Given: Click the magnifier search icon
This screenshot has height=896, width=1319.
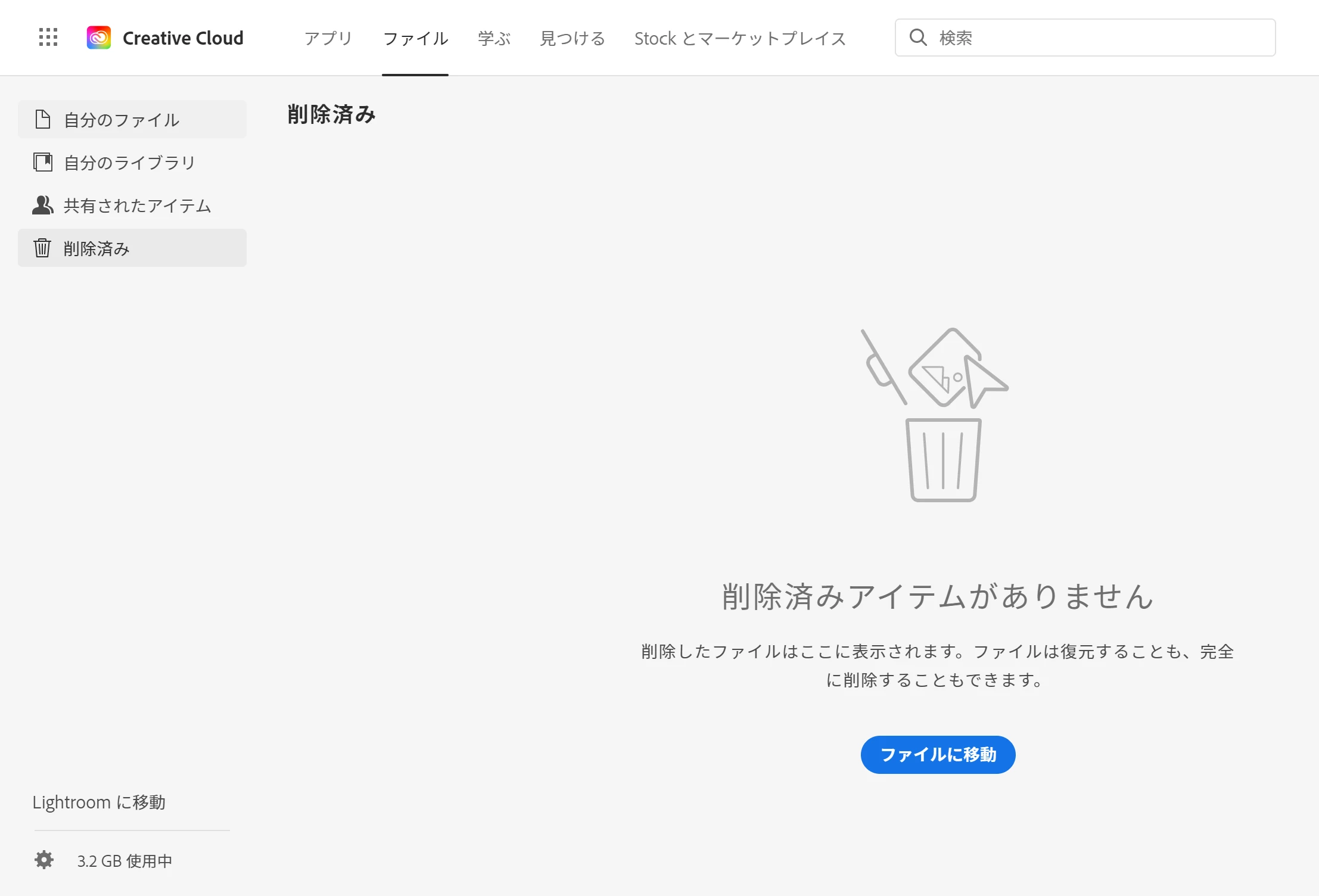Looking at the screenshot, I should click(918, 38).
